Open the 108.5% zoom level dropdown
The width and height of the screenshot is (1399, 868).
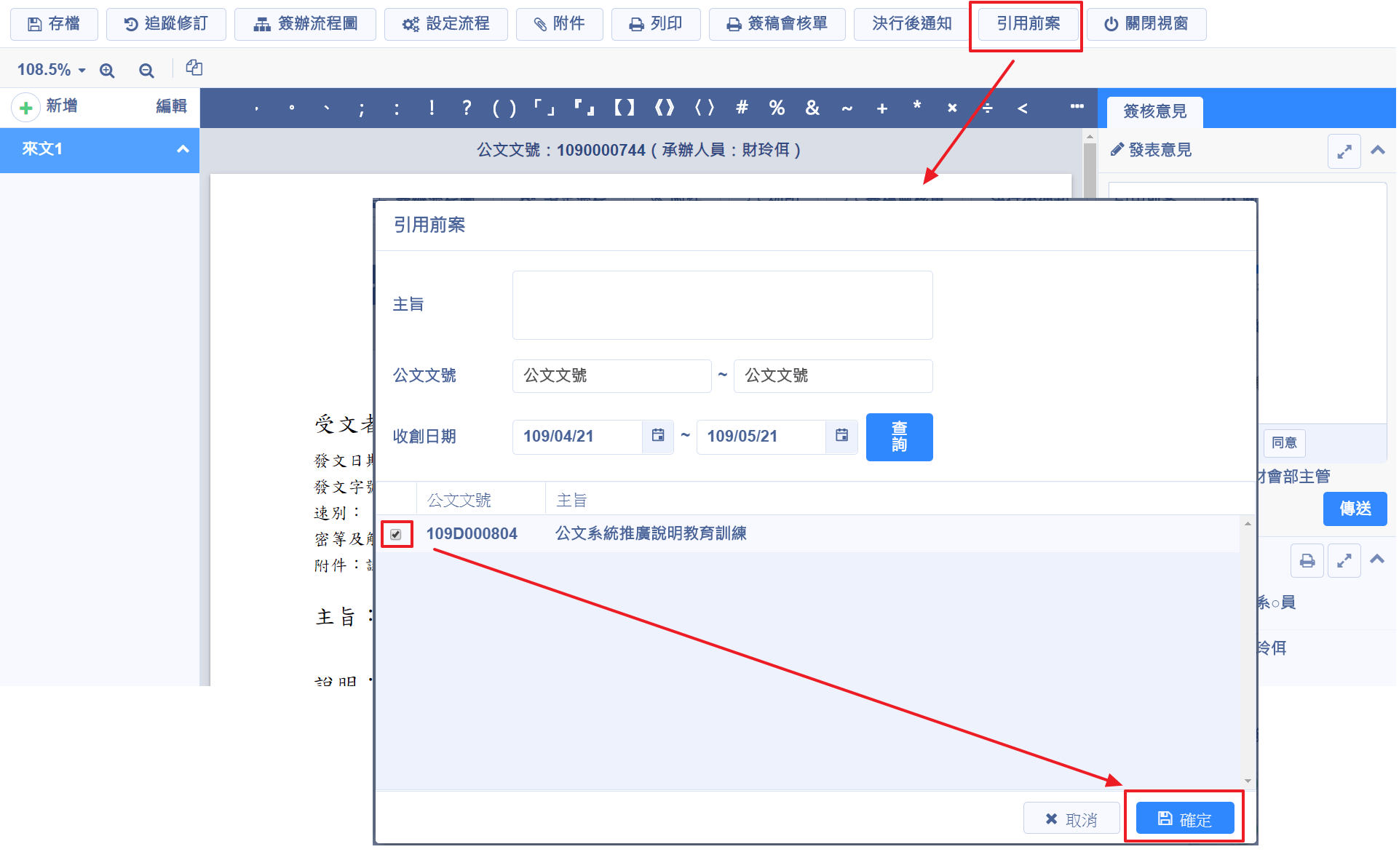[x=51, y=70]
